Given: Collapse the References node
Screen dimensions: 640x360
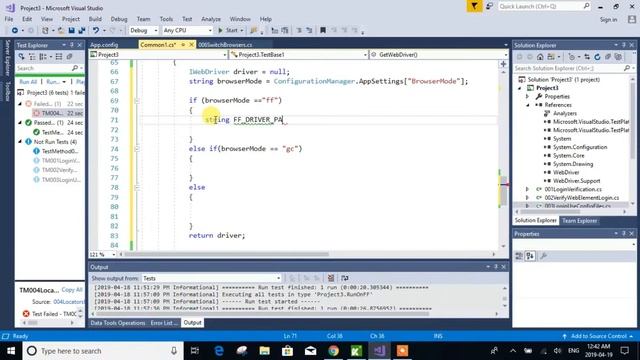Looking at the screenshot, I should [527, 105].
